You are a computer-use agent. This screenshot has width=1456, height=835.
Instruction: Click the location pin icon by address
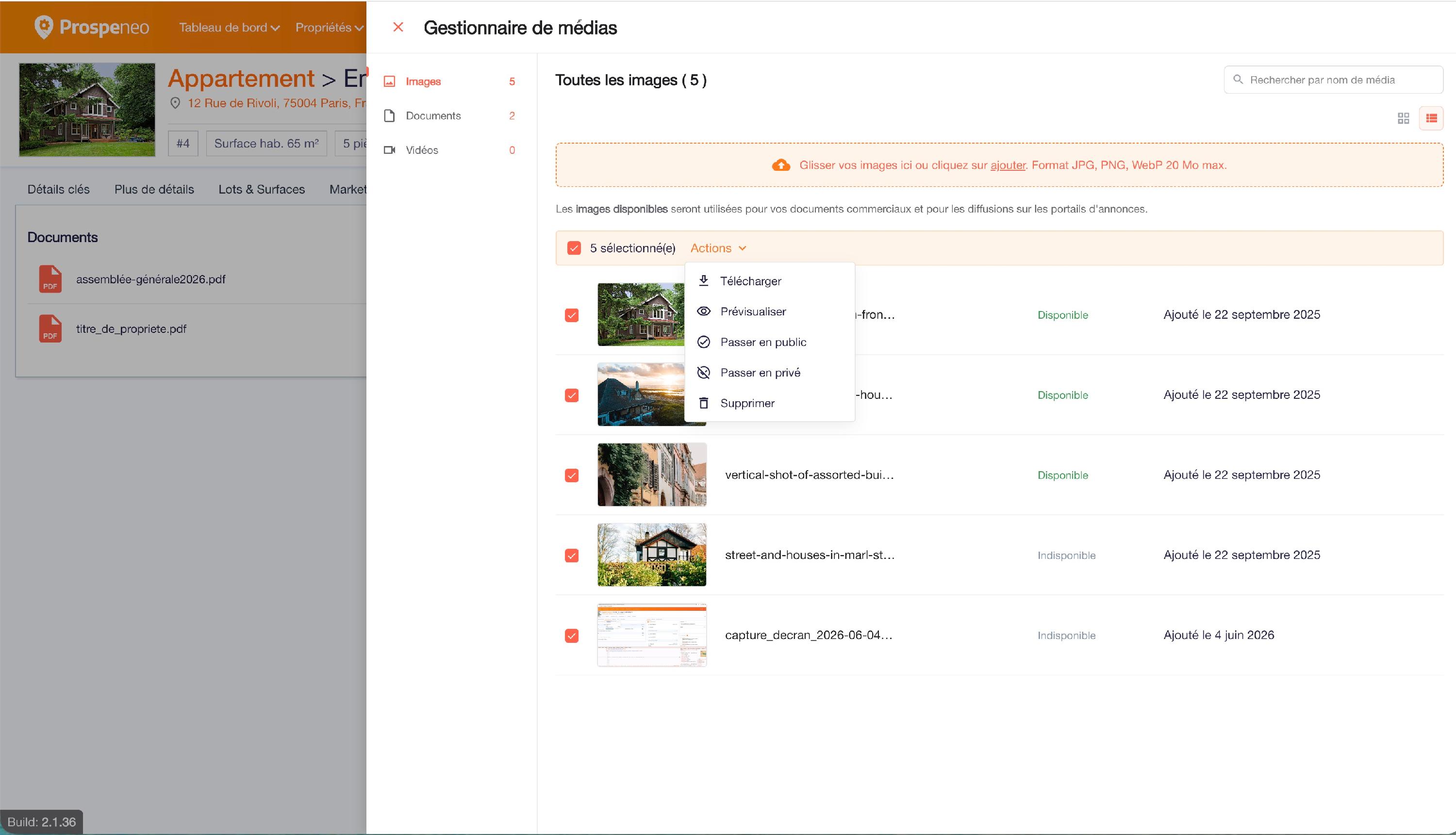coord(175,103)
